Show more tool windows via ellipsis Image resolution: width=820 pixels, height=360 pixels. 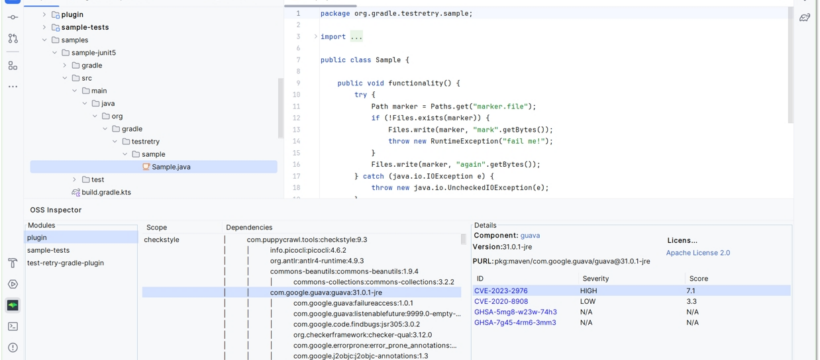point(13,86)
